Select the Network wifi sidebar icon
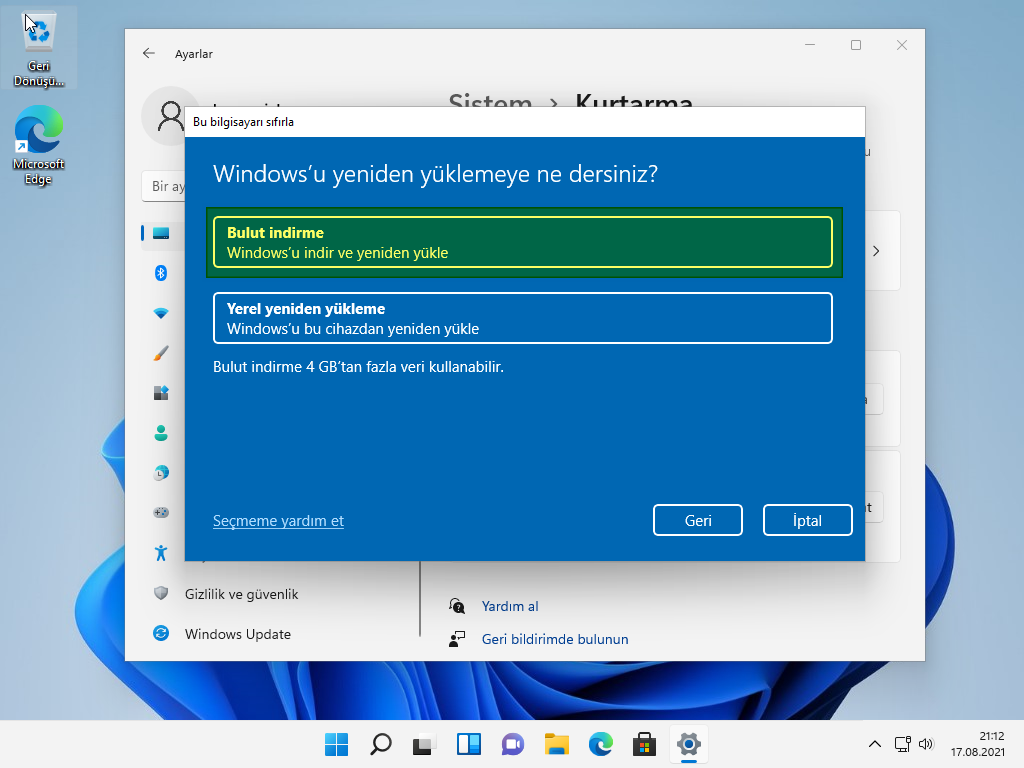This screenshot has width=1024, height=768. click(x=161, y=313)
